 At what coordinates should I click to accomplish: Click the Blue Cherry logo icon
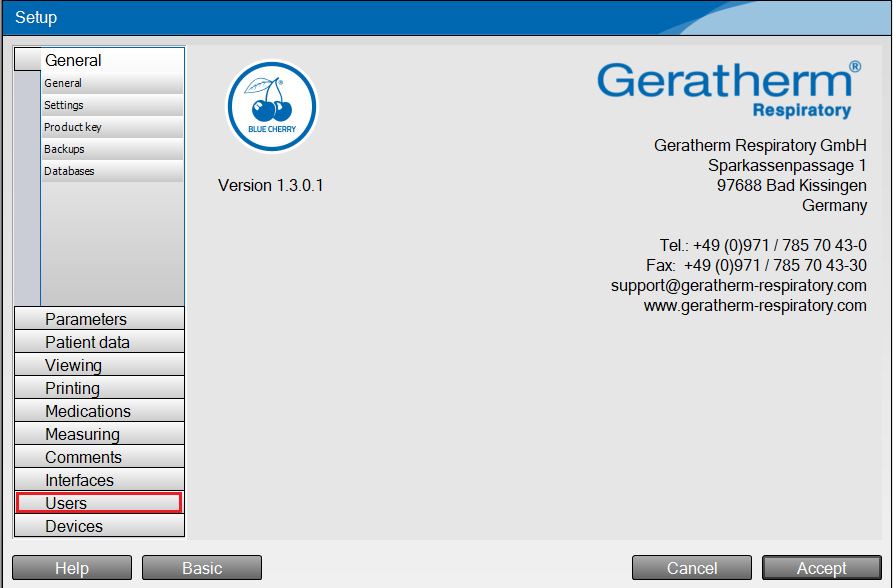(272, 107)
